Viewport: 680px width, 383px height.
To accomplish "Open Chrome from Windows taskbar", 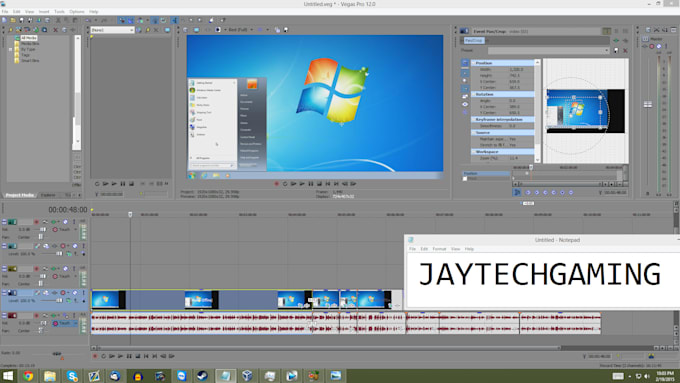I will tap(28, 376).
